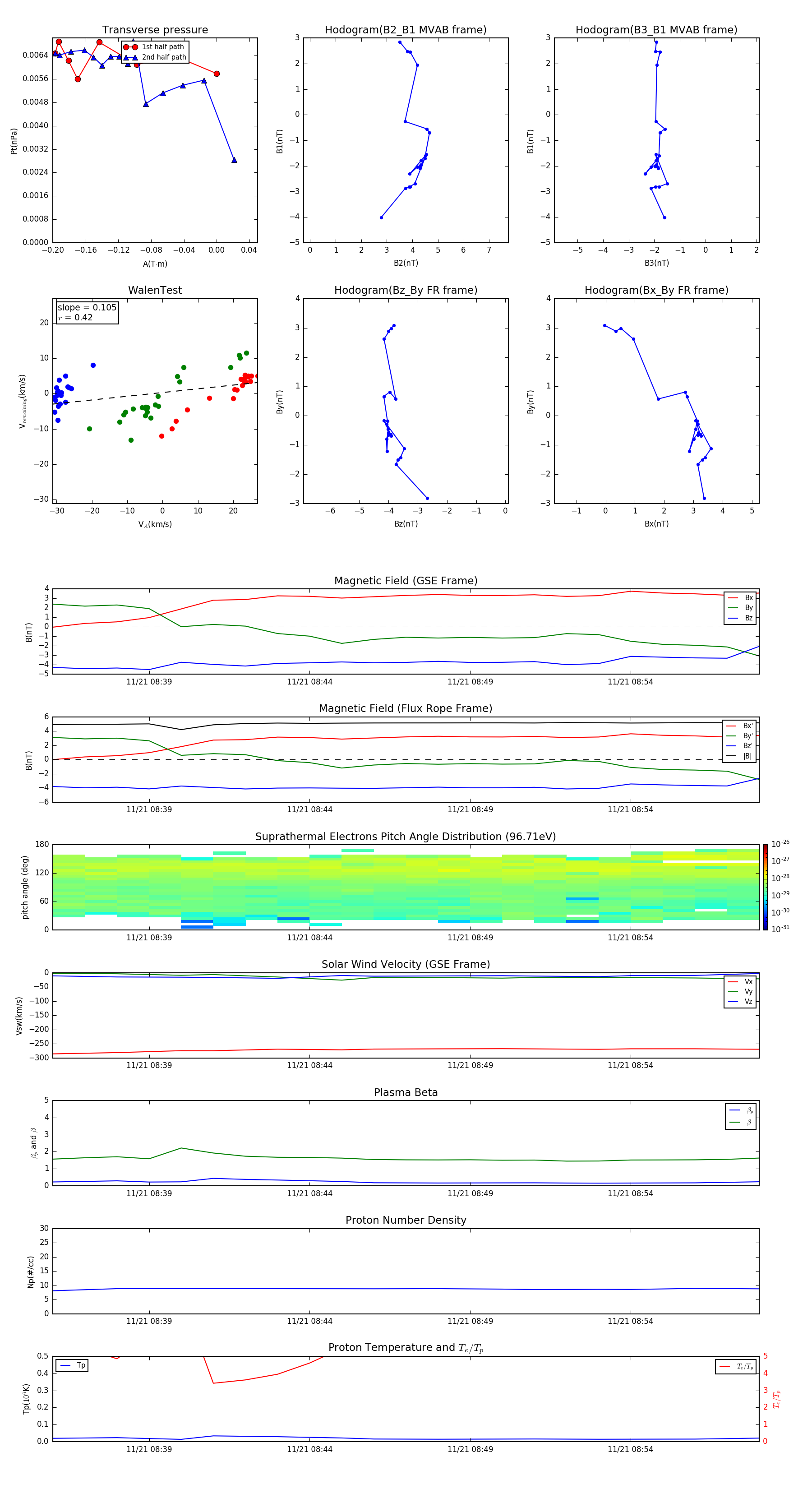Click the 'Bx(nT)' axis label
The image size is (812, 1489).
(656, 524)
